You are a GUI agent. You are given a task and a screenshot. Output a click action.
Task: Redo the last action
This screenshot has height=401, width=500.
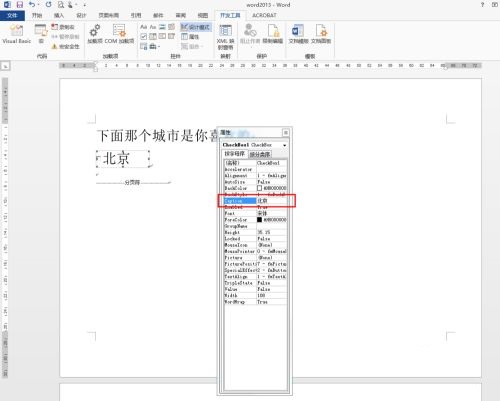49,5
